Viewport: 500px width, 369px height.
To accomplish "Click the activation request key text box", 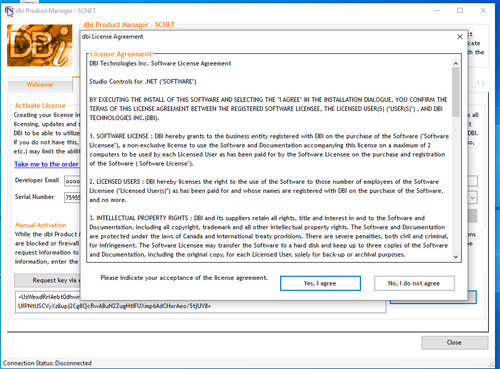I will click(200, 302).
